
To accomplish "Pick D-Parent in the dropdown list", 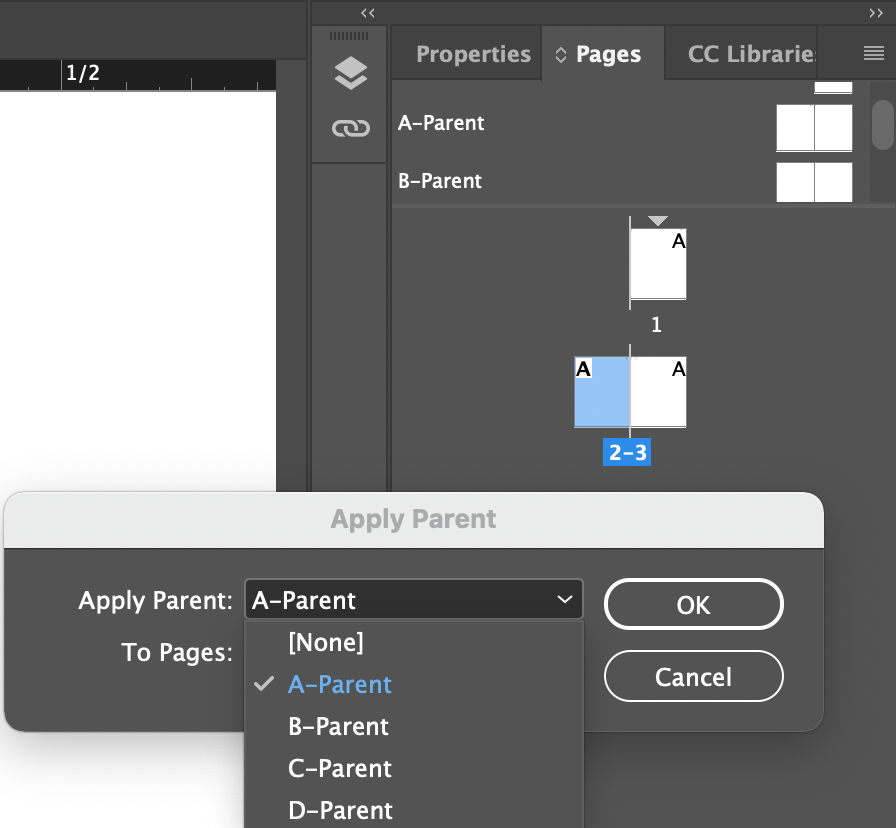I will pos(340,810).
